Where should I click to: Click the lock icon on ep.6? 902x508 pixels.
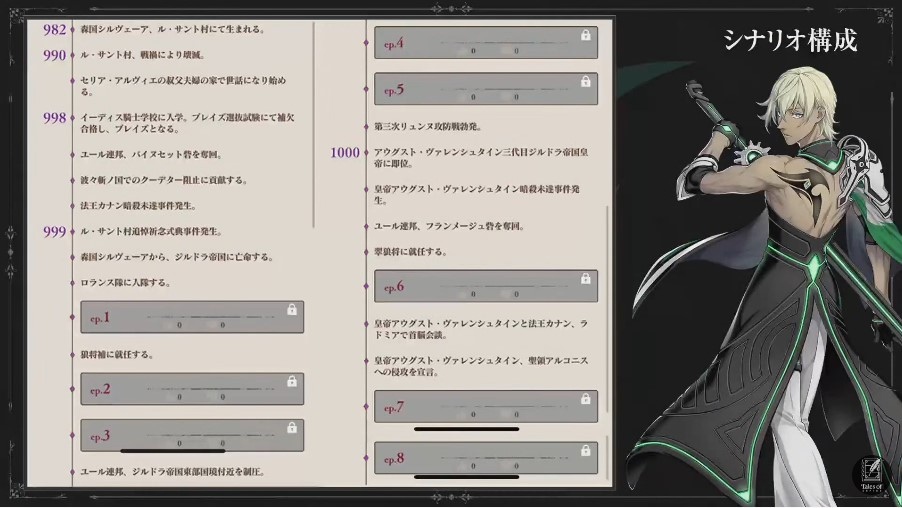[x=586, y=278]
